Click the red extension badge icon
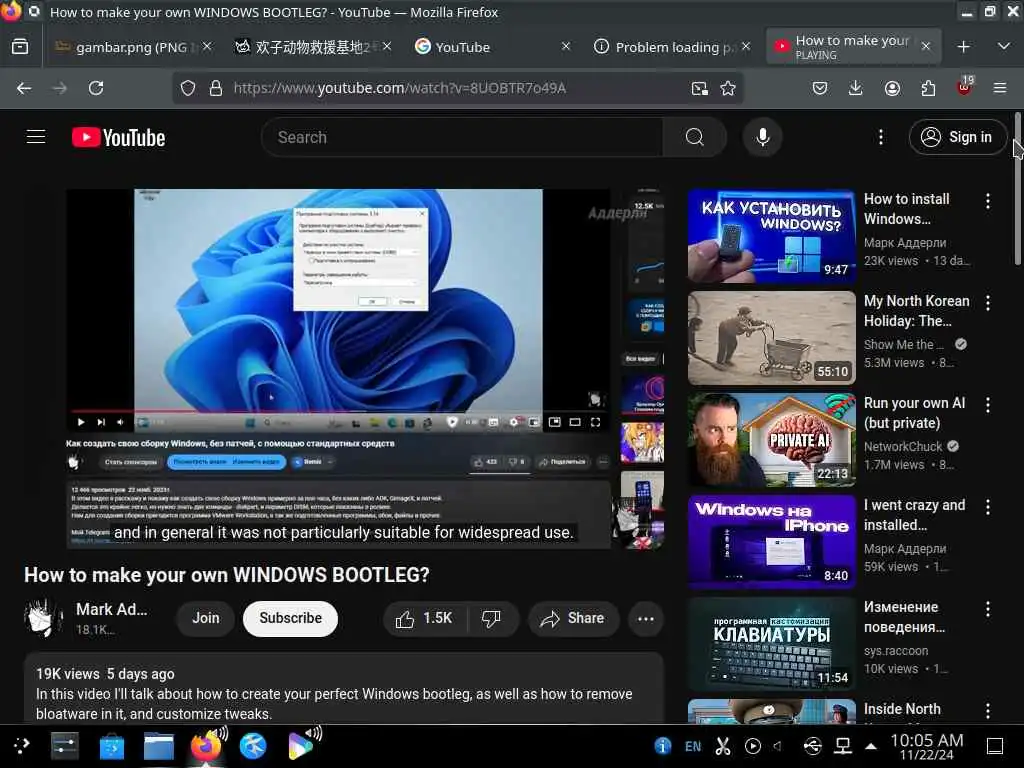Image resolution: width=1024 pixels, height=768 pixels. [x=964, y=87]
